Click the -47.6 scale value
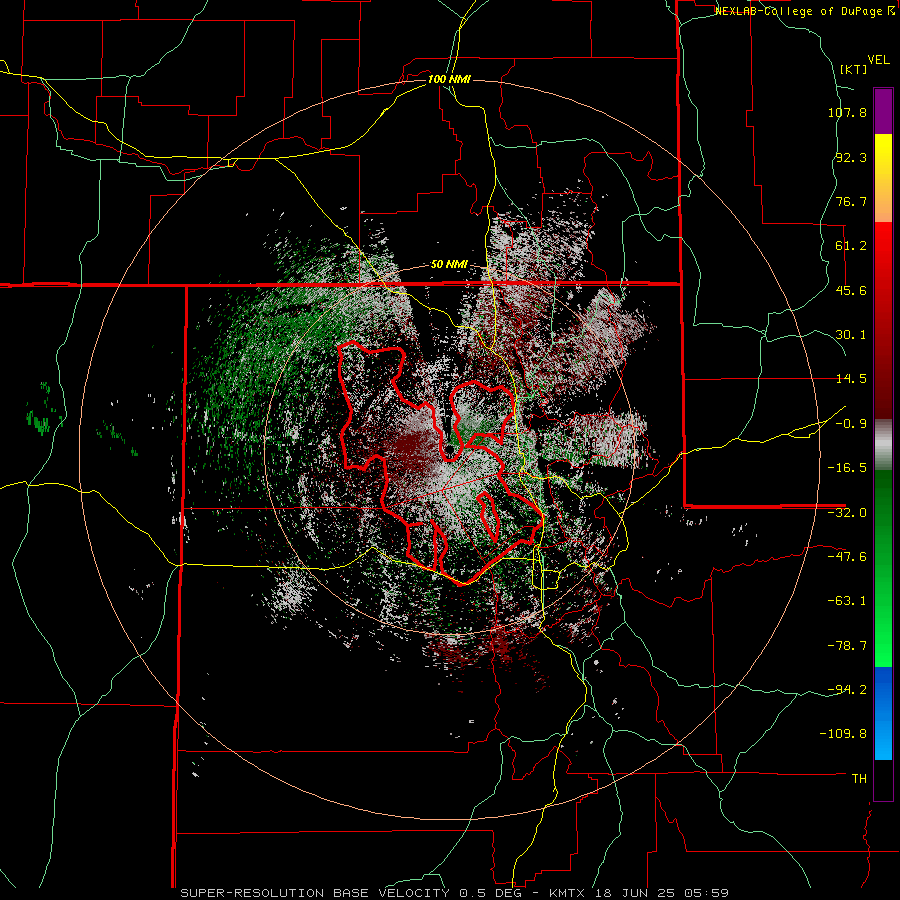 click(x=847, y=557)
